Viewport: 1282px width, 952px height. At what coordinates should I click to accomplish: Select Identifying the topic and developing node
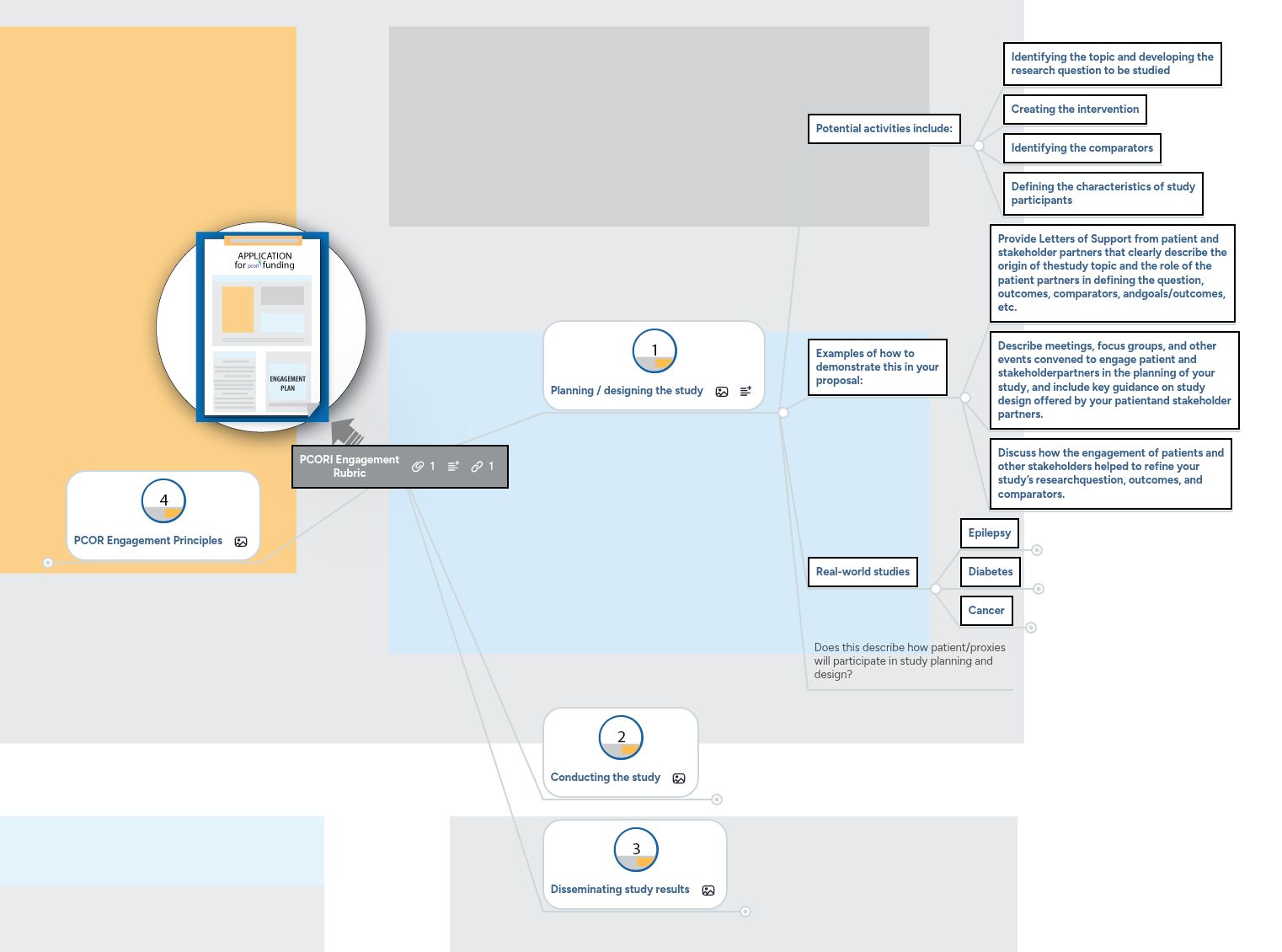coord(1113,64)
